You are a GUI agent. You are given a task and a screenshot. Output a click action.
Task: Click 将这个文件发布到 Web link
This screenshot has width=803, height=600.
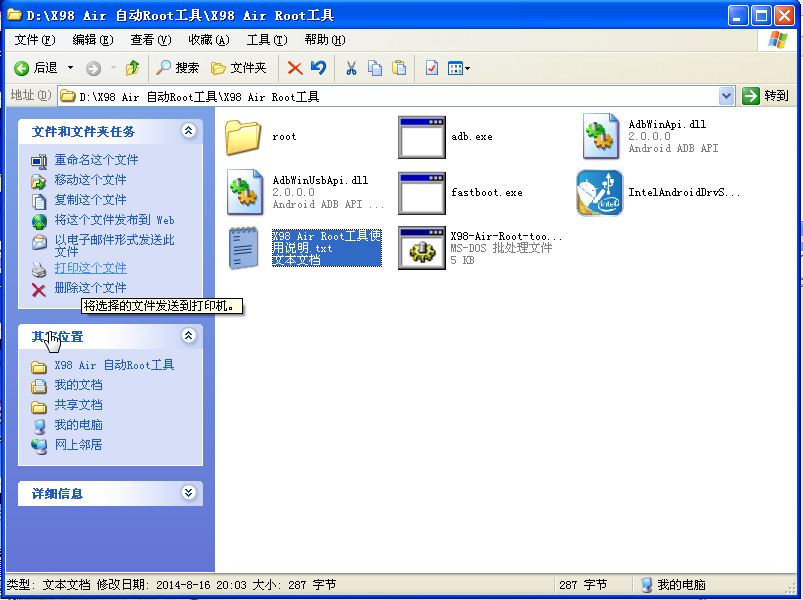(x=114, y=220)
